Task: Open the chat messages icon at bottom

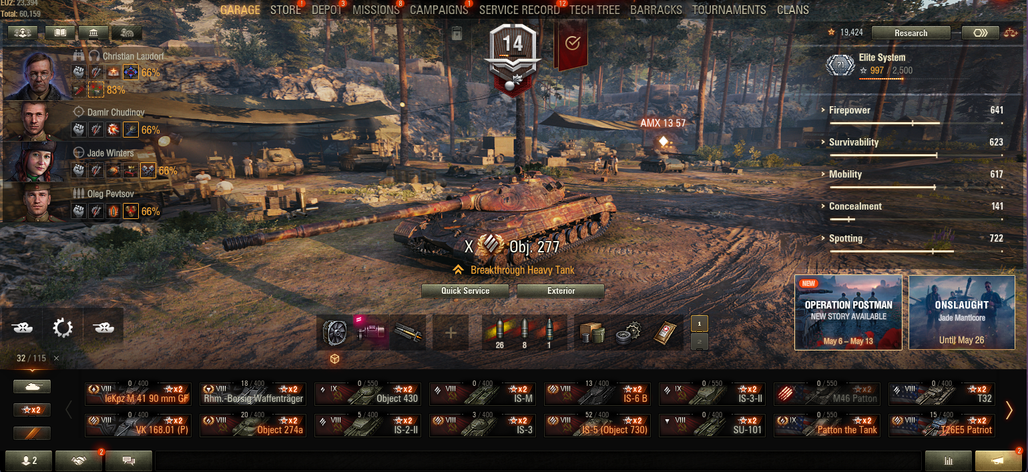Action: [128, 462]
